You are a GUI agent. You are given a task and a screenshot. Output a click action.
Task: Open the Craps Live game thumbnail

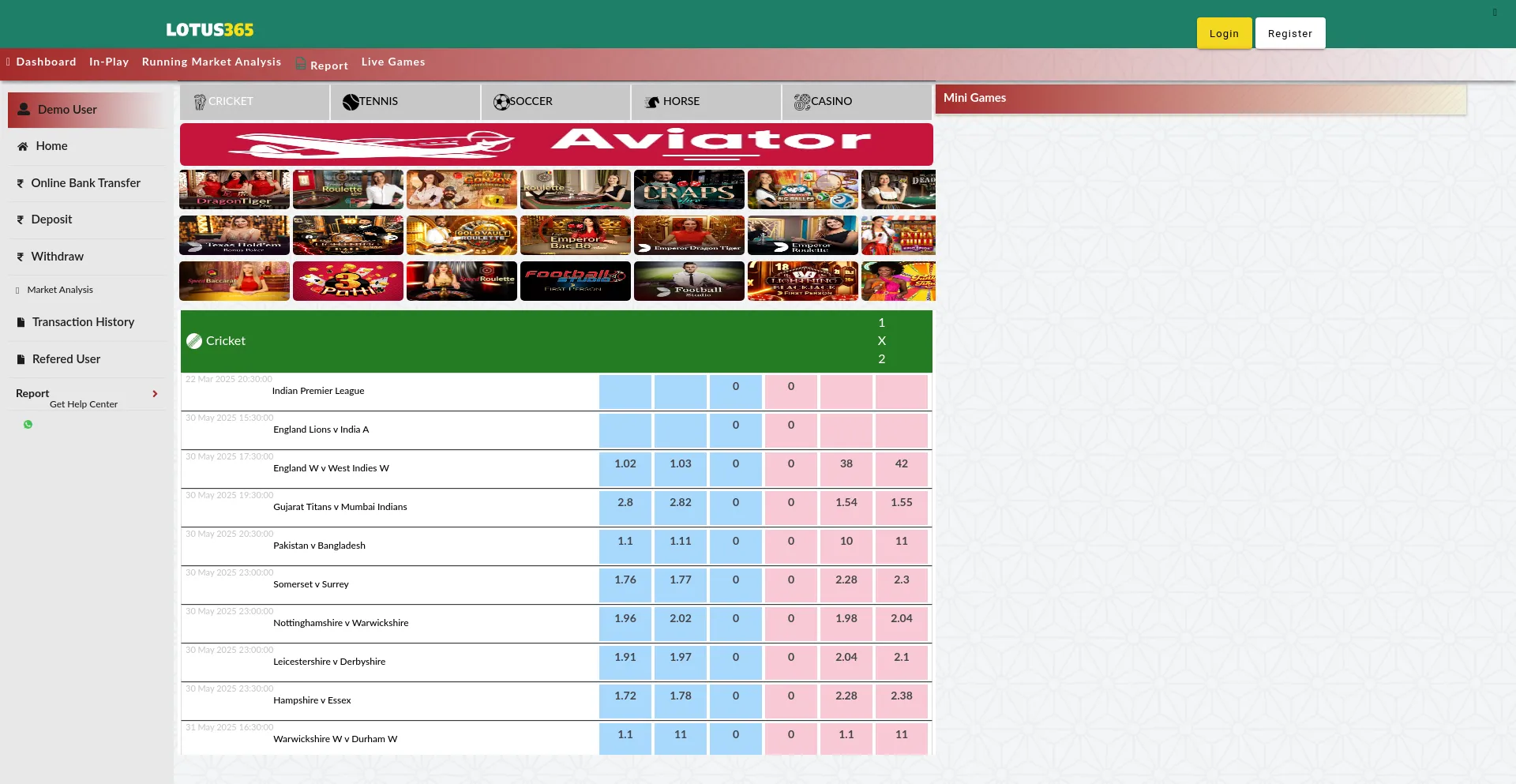point(689,189)
